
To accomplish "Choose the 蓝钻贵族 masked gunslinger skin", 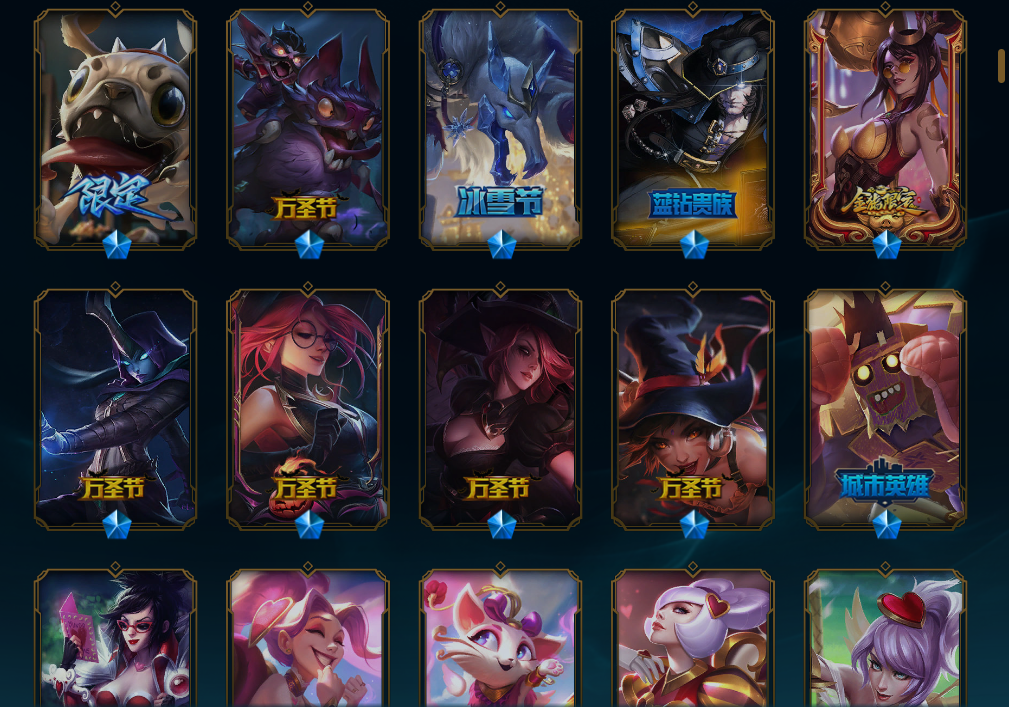I will (x=692, y=129).
